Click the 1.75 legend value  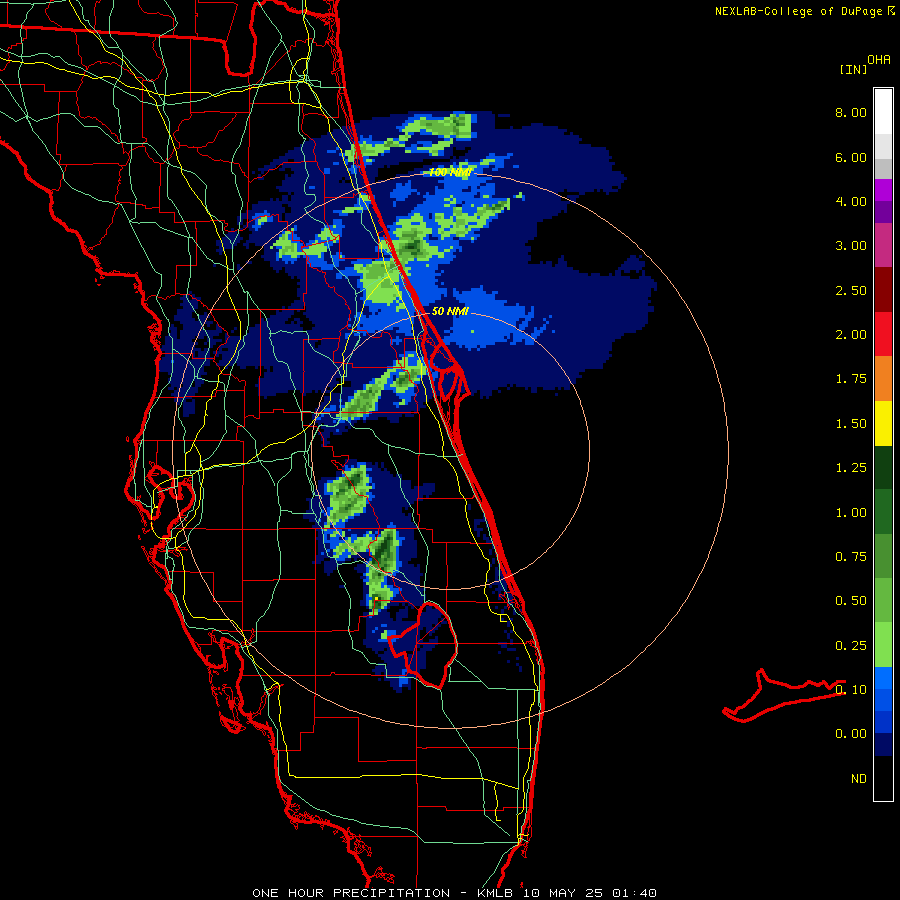click(x=851, y=379)
